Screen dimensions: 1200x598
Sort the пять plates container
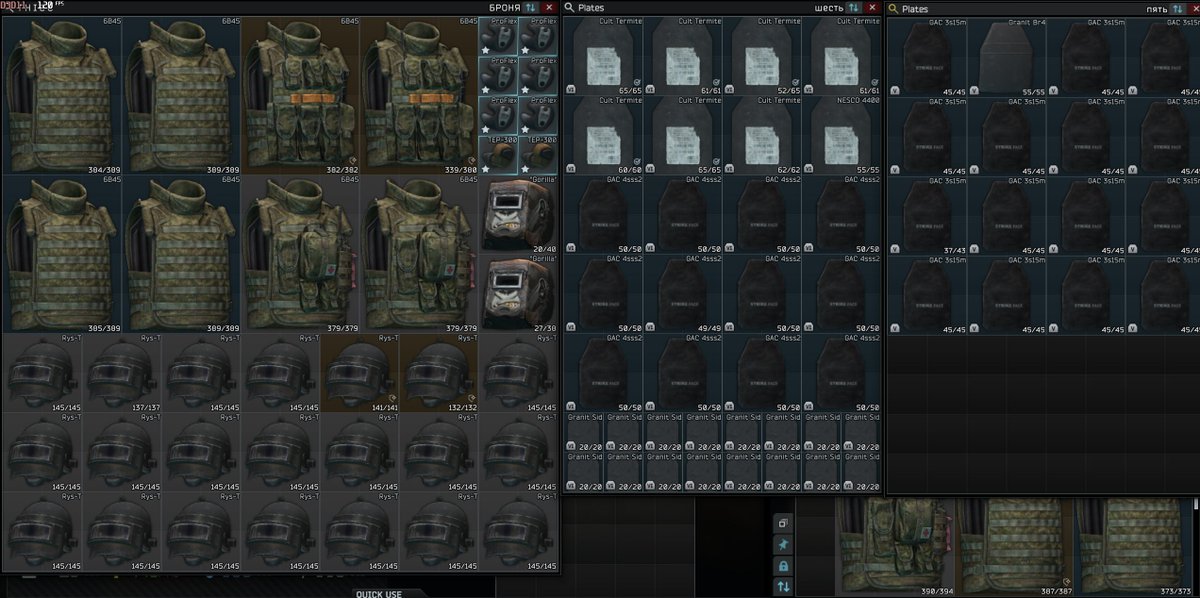1177,8
